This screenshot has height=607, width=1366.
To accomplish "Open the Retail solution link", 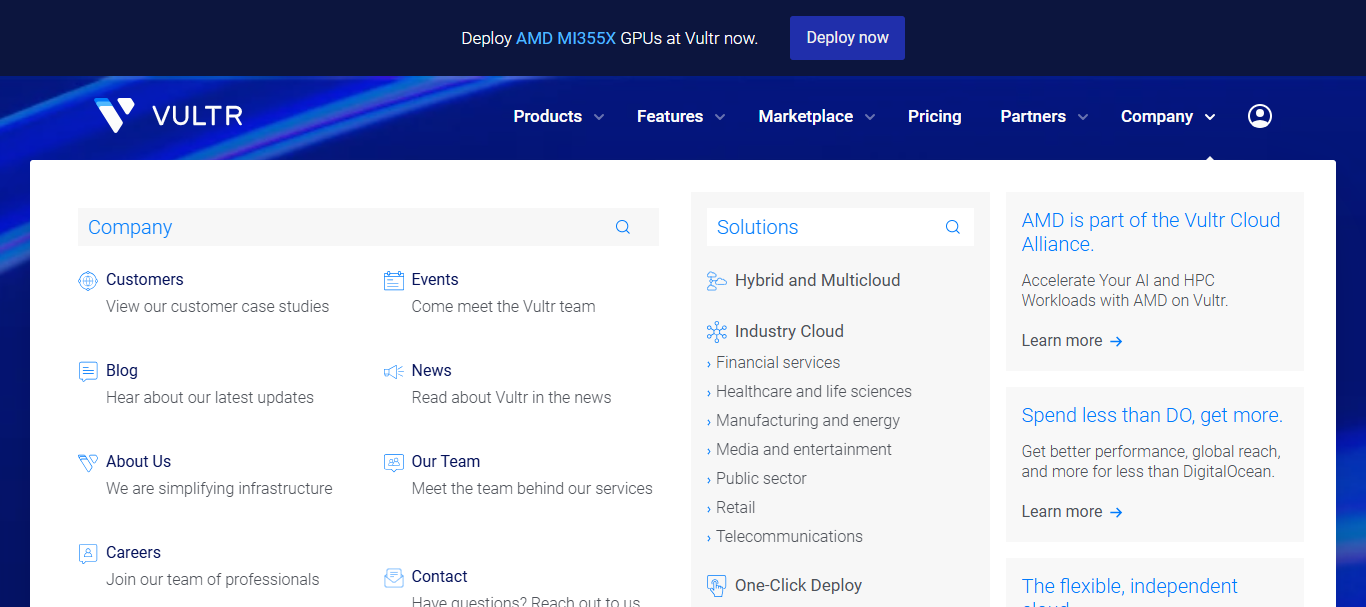I will (x=736, y=507).
